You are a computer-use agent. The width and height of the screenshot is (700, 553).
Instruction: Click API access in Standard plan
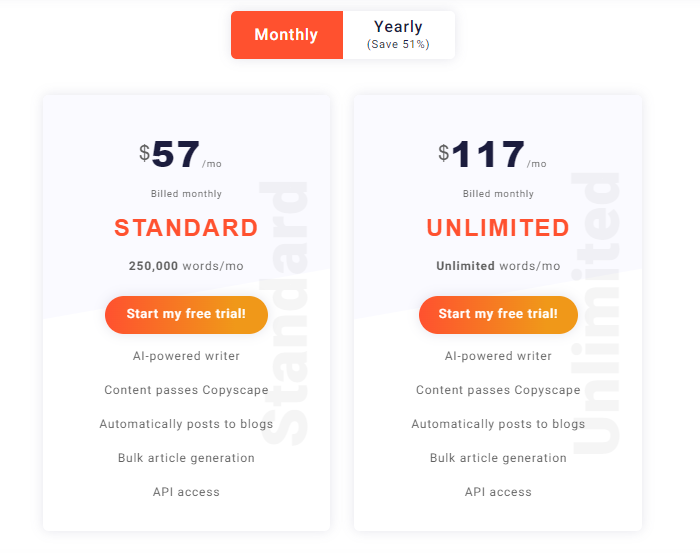[186, 492]
